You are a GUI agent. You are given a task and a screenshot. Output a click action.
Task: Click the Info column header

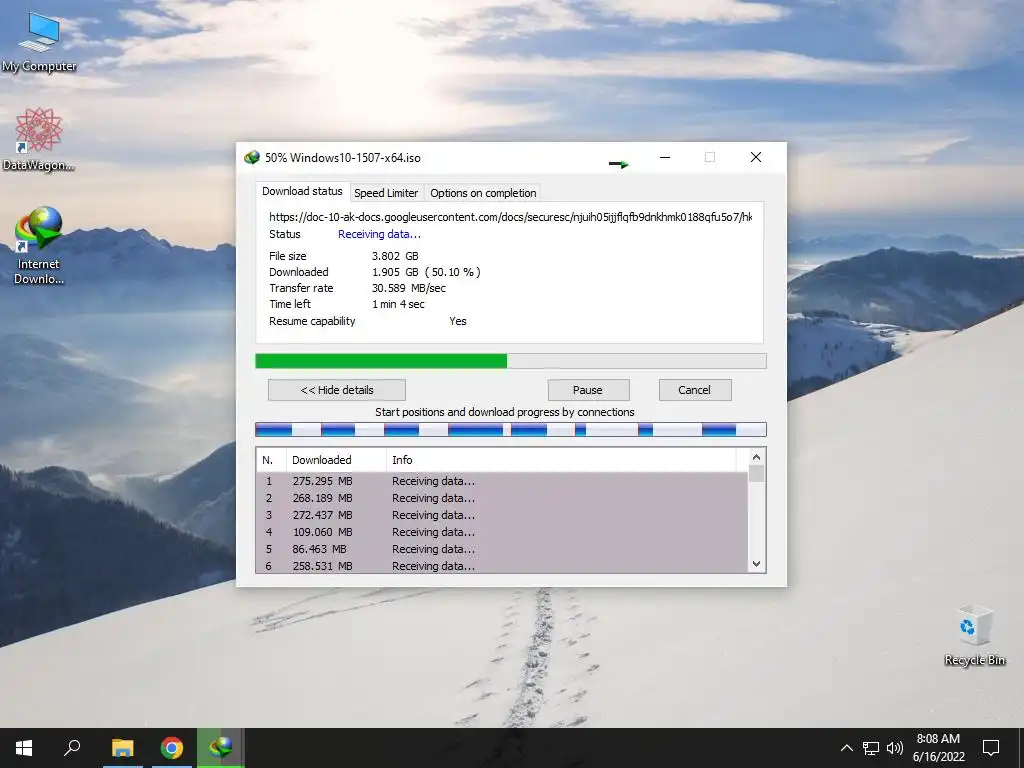(560, 460)
